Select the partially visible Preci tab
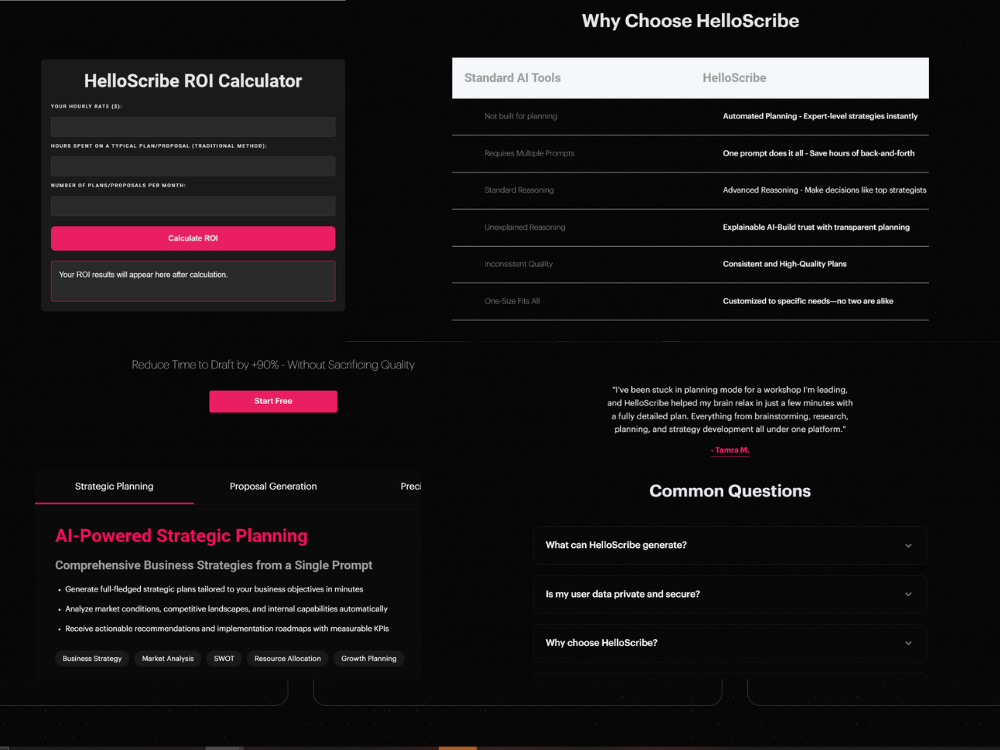 click(x=410, y=487)
